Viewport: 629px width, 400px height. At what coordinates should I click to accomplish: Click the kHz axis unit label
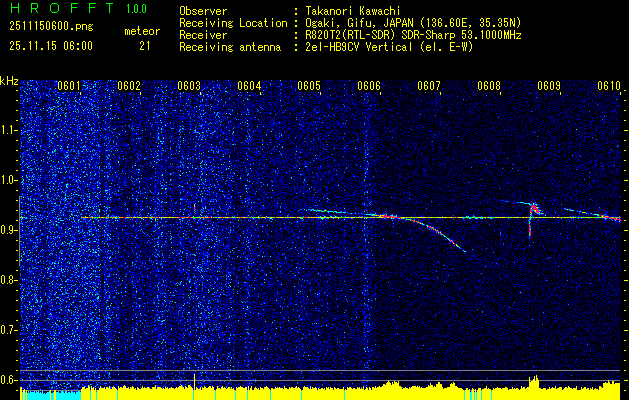pos(9,81)
